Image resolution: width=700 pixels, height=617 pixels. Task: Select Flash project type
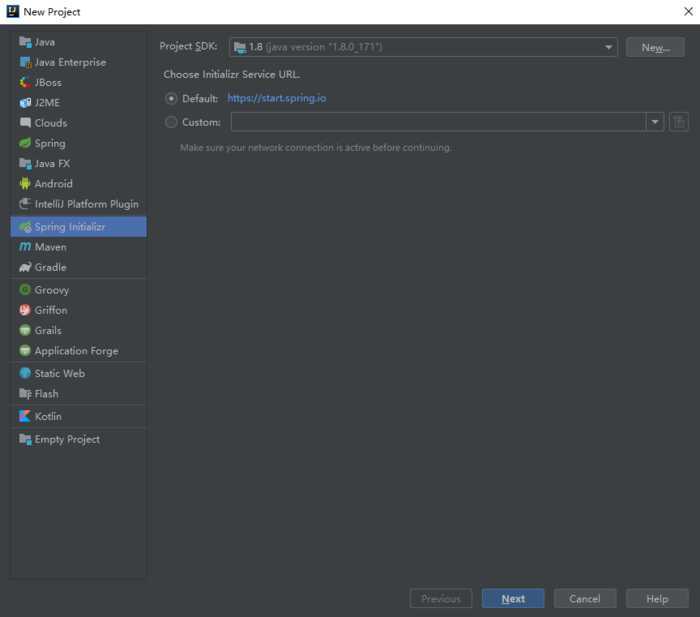point(78,394)
